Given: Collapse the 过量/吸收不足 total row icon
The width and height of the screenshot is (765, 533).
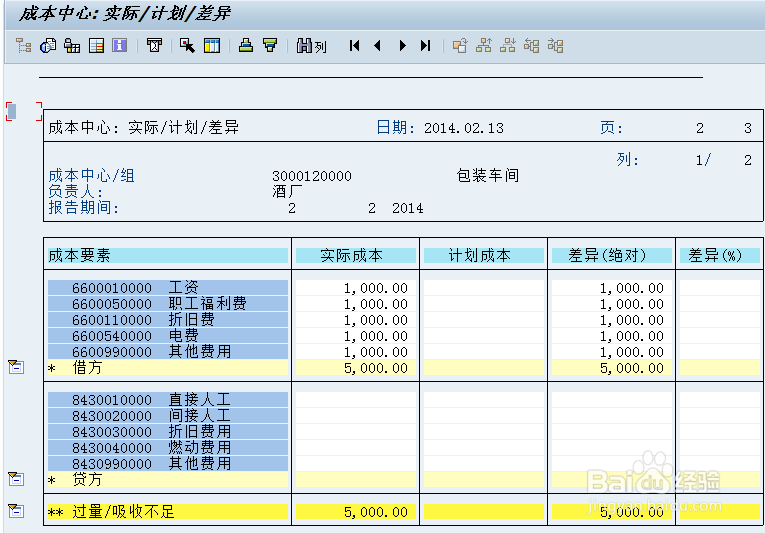Looking at the screenshot, I should point(16,511).
